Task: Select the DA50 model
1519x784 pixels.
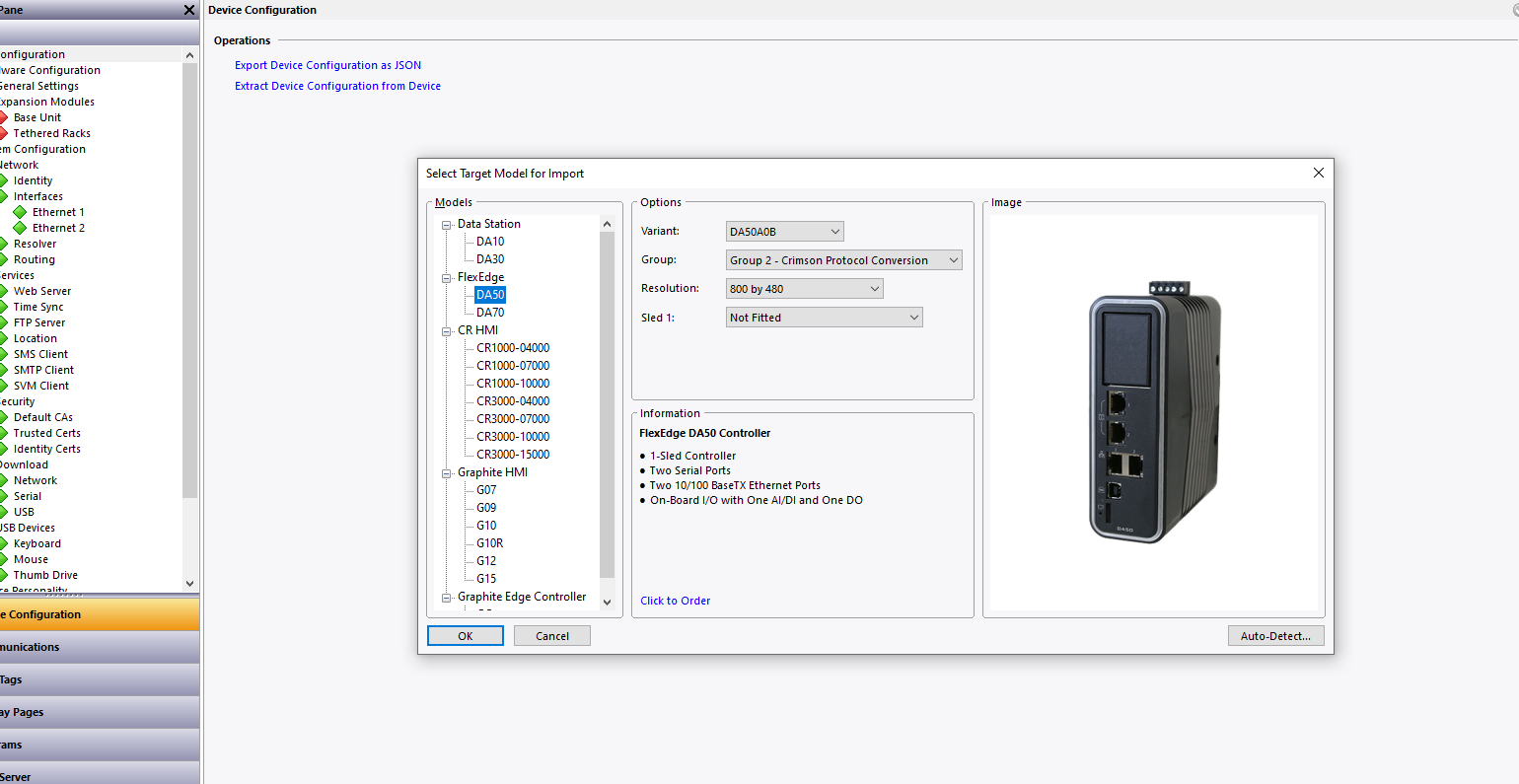Action: pos(490,295)
